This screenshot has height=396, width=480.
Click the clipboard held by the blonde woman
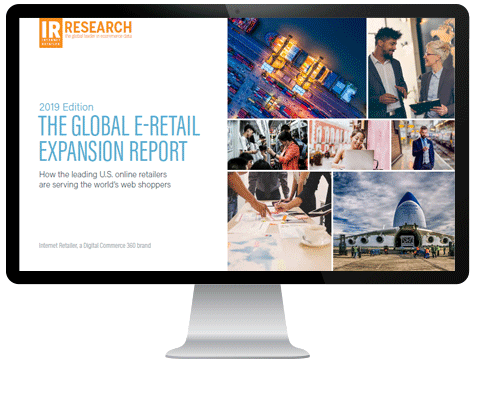[425, 106]
